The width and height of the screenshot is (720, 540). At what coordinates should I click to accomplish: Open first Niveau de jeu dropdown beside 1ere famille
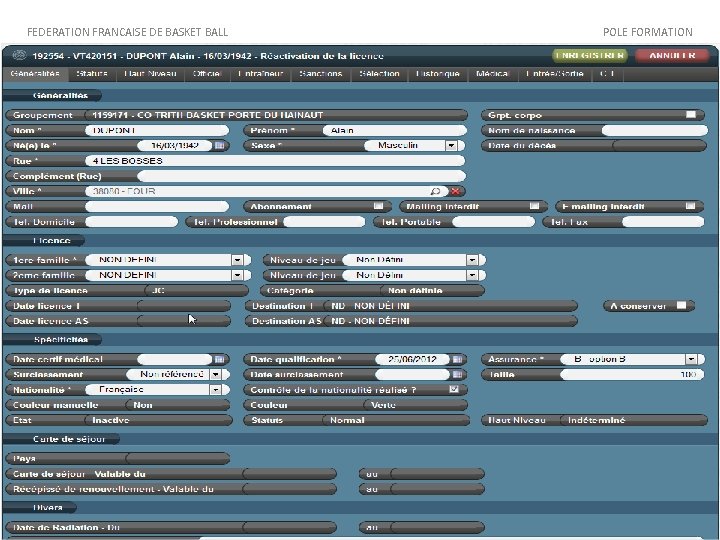(x=472, y=260)
